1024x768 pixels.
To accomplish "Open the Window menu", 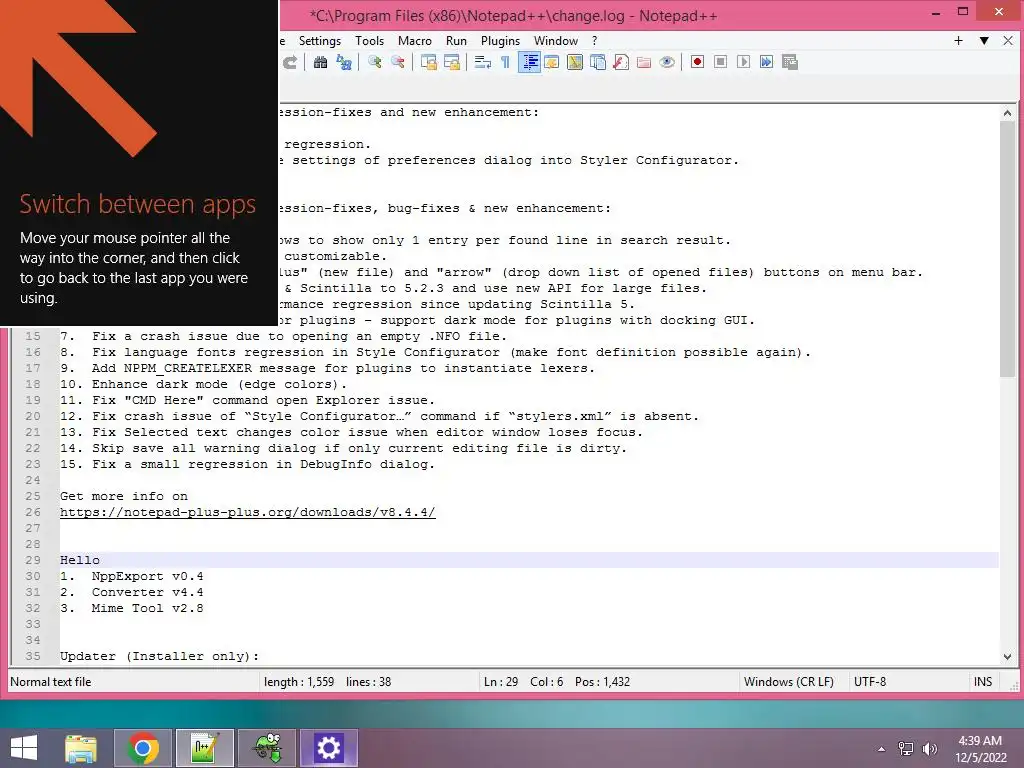I will [x=556, y=40].
